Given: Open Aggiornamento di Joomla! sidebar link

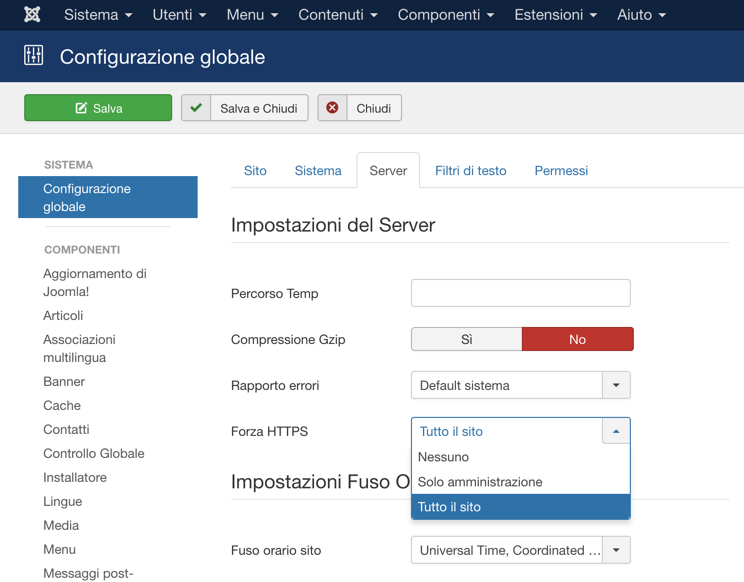Looking at the screenshot, I should (x=95, y=283).
